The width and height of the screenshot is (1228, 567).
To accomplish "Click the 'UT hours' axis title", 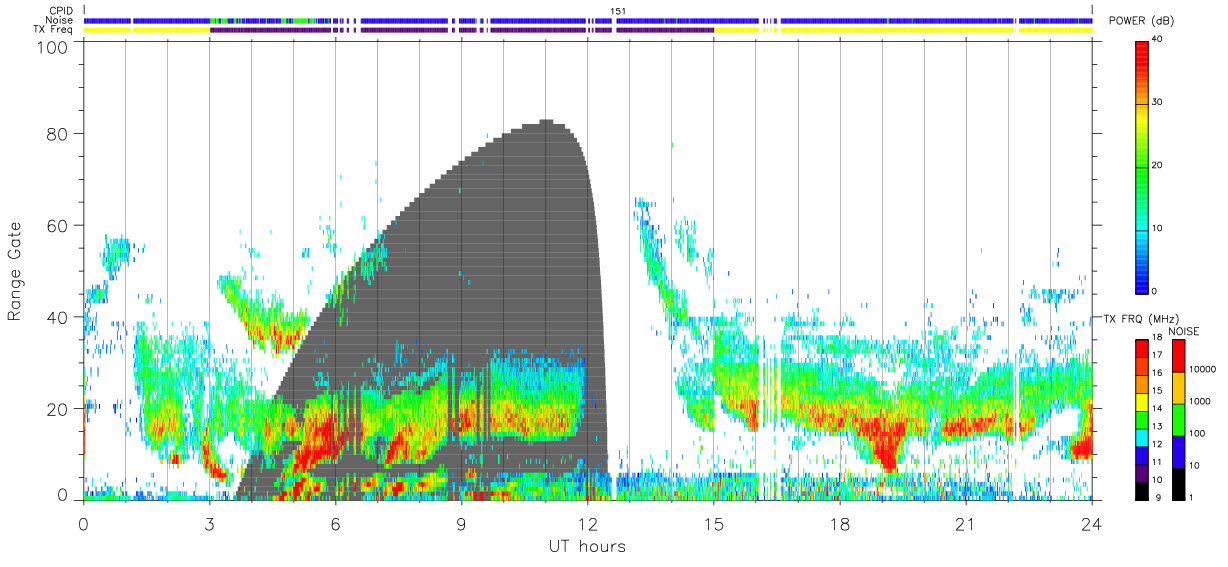I will [x=587, y=547].
